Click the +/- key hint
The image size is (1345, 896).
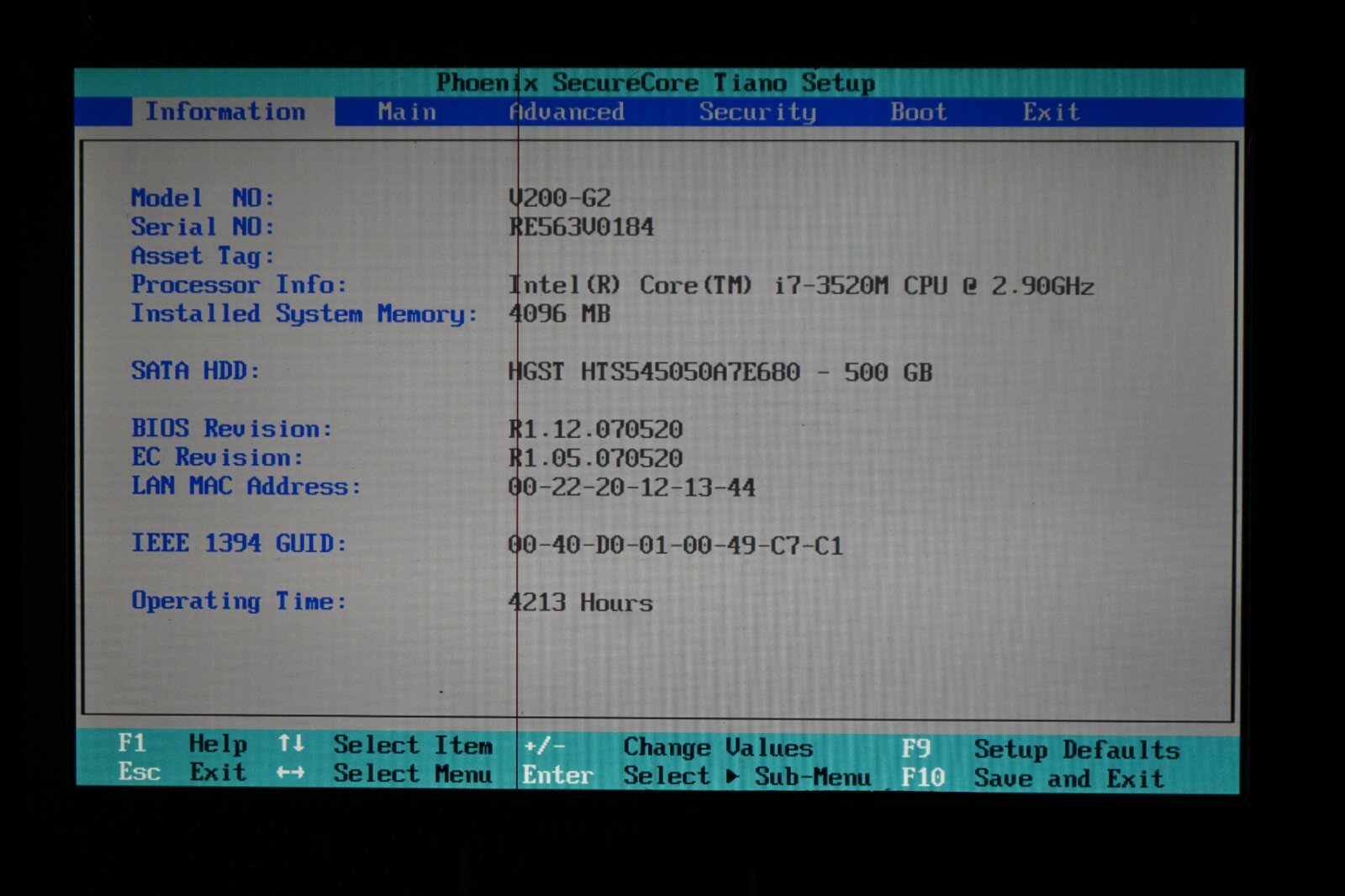click(545, 746)
